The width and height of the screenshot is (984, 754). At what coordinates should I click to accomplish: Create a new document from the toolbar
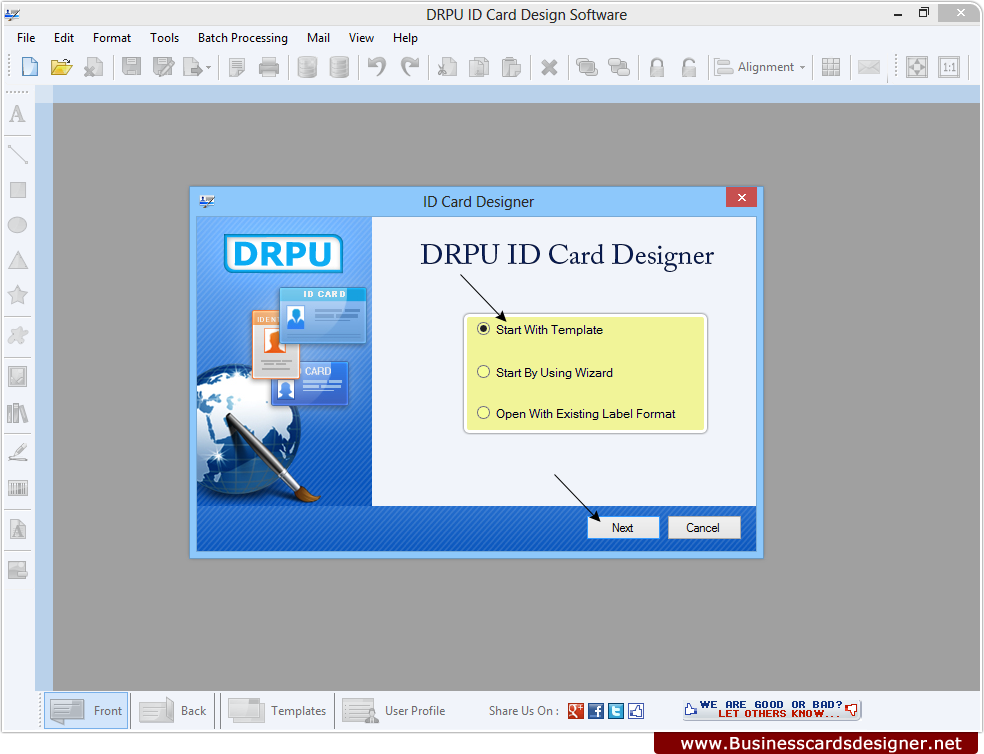(29, 67)
